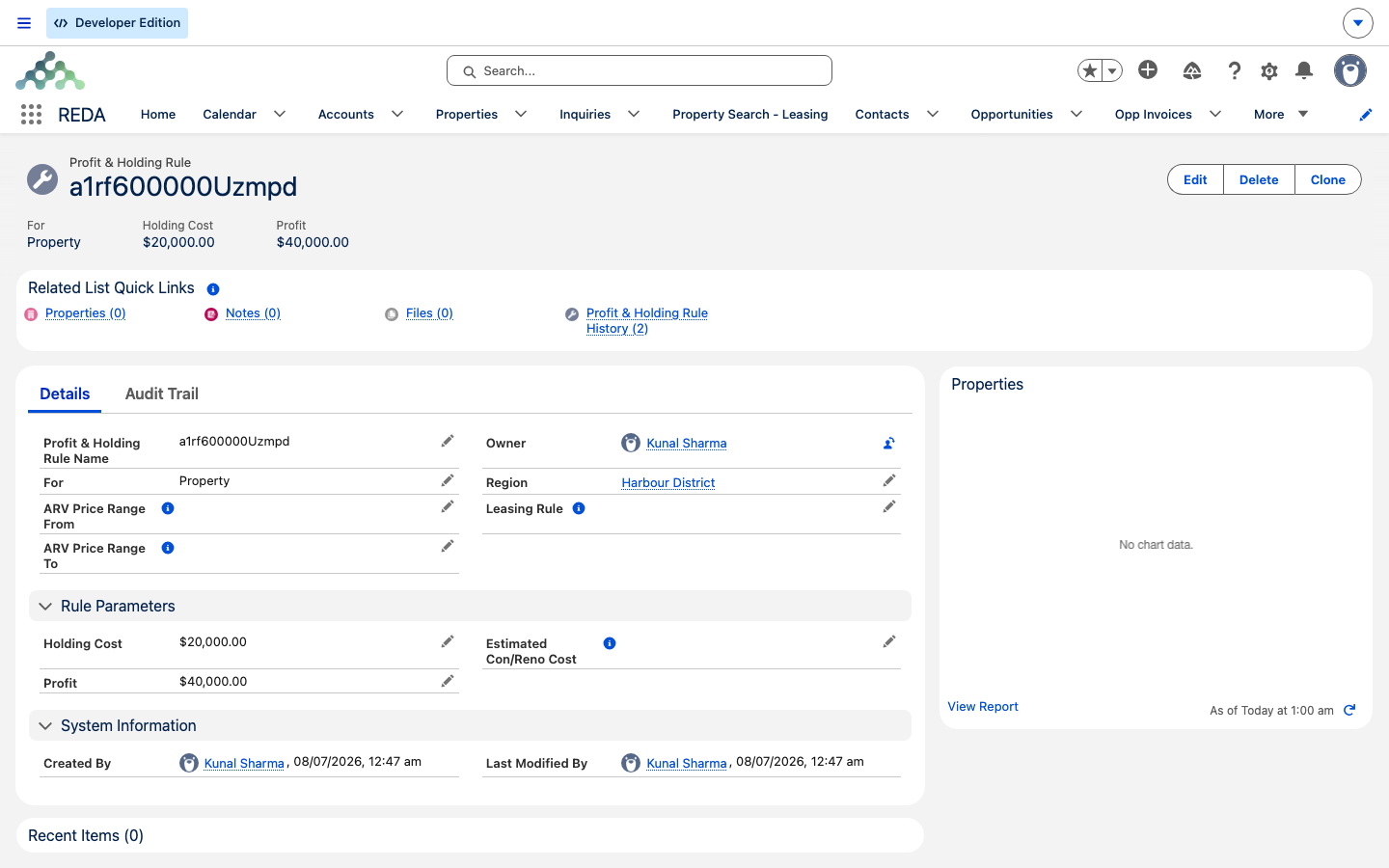
Task: Click into the global Search field
Action: (x=640, y=70)
